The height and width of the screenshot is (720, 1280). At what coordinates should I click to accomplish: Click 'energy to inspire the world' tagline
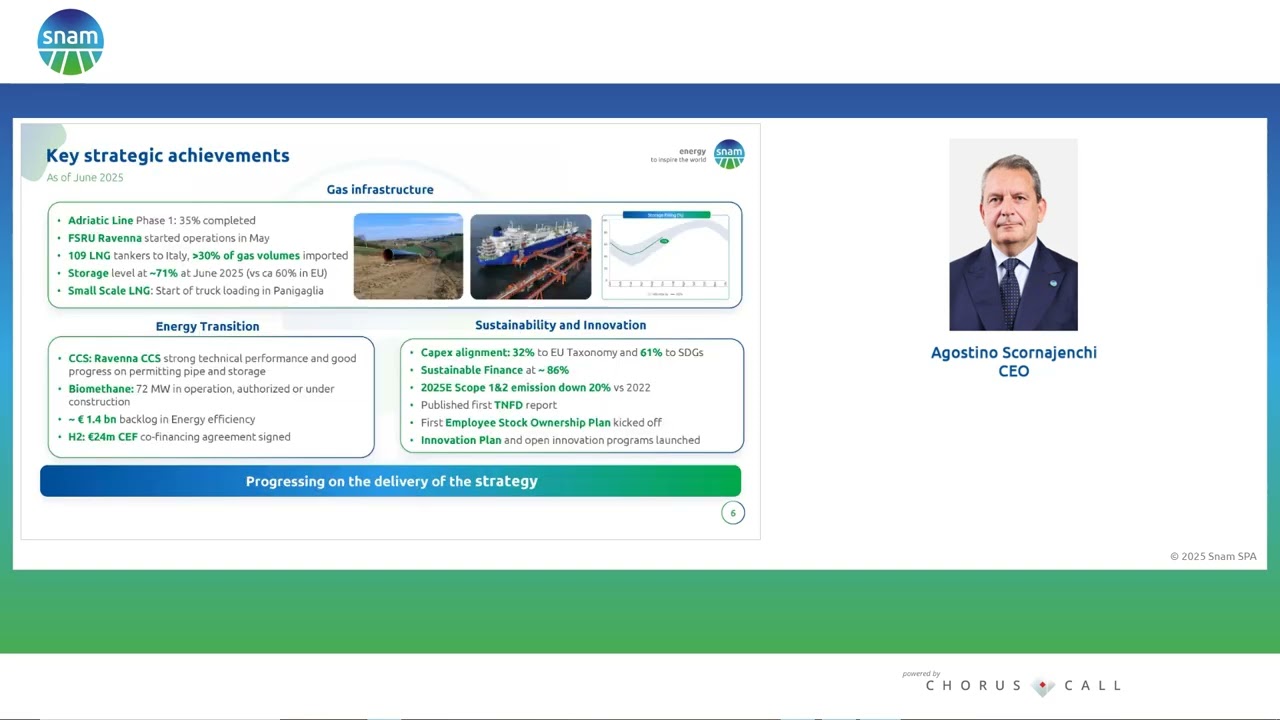[x=678, y=155]
